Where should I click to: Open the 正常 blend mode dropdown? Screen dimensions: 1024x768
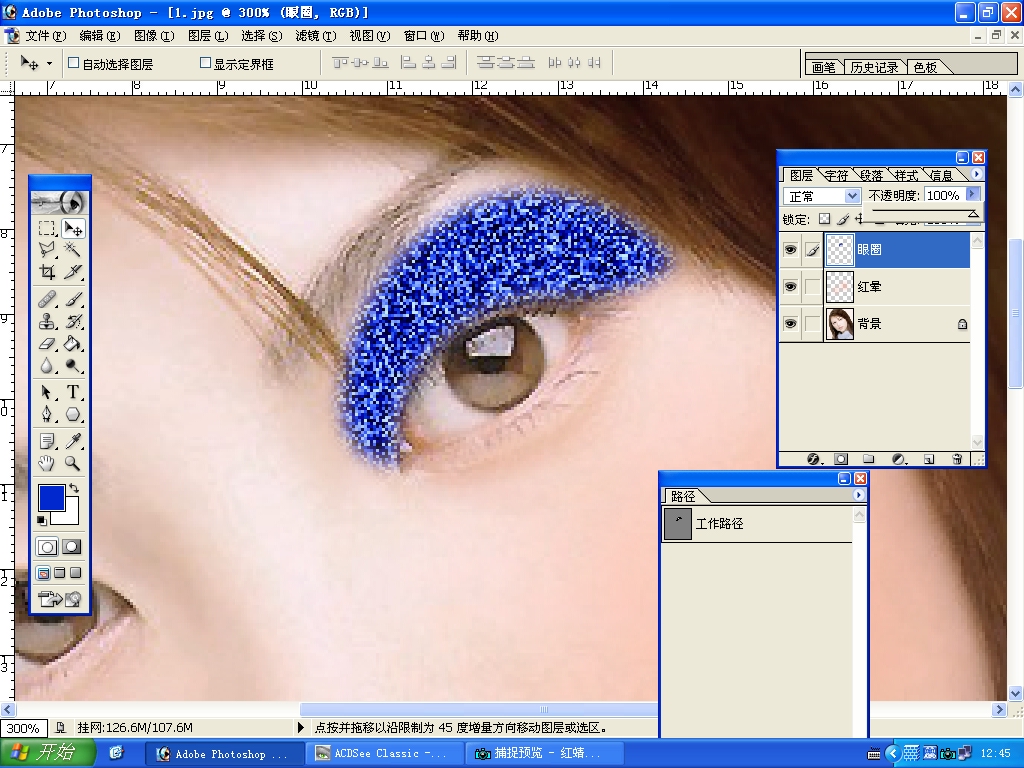click(x=852, y=196)
